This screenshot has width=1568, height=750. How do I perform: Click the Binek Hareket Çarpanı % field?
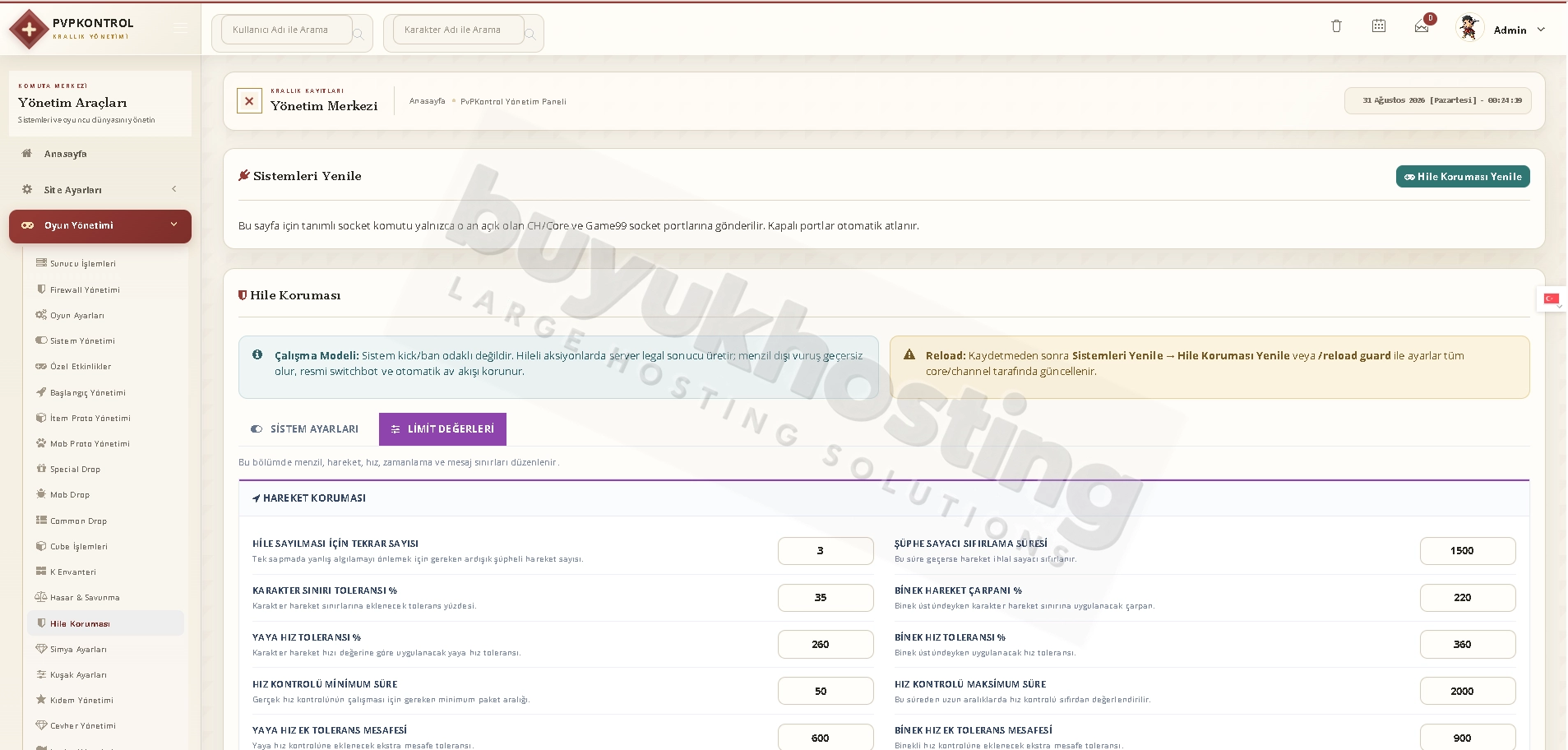pyautogui.click(x=1468, y=598)
